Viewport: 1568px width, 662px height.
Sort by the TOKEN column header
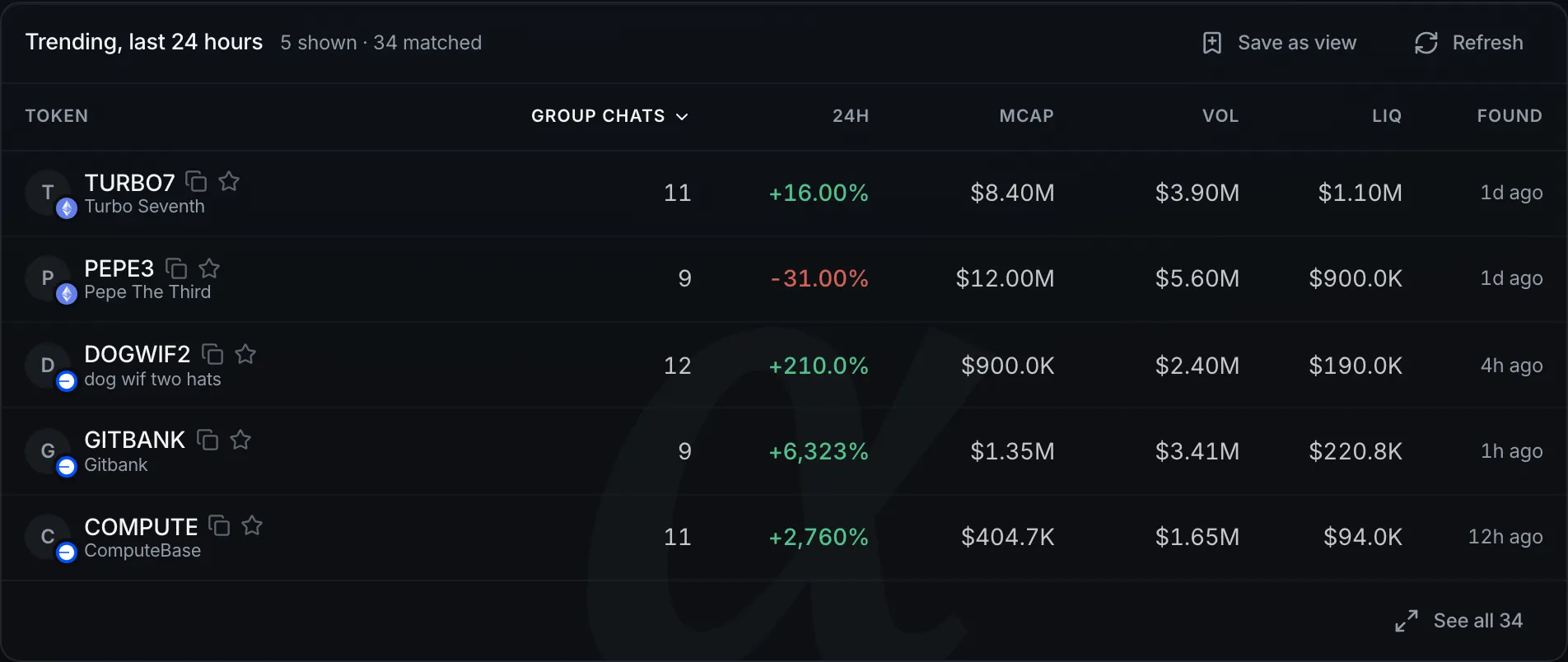click(57, 116)
